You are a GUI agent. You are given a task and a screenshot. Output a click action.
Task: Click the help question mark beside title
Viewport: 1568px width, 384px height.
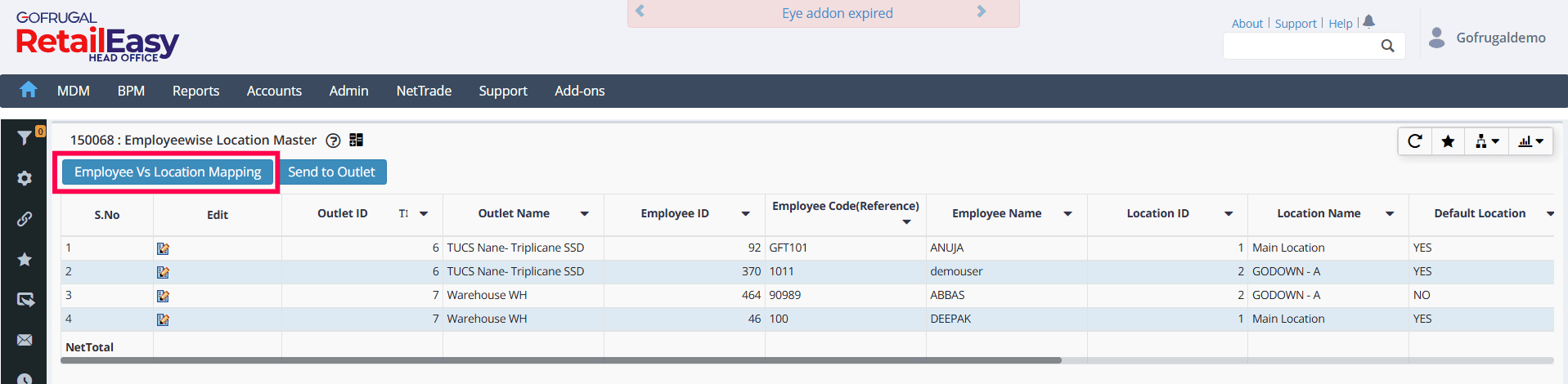coord(333,141)
